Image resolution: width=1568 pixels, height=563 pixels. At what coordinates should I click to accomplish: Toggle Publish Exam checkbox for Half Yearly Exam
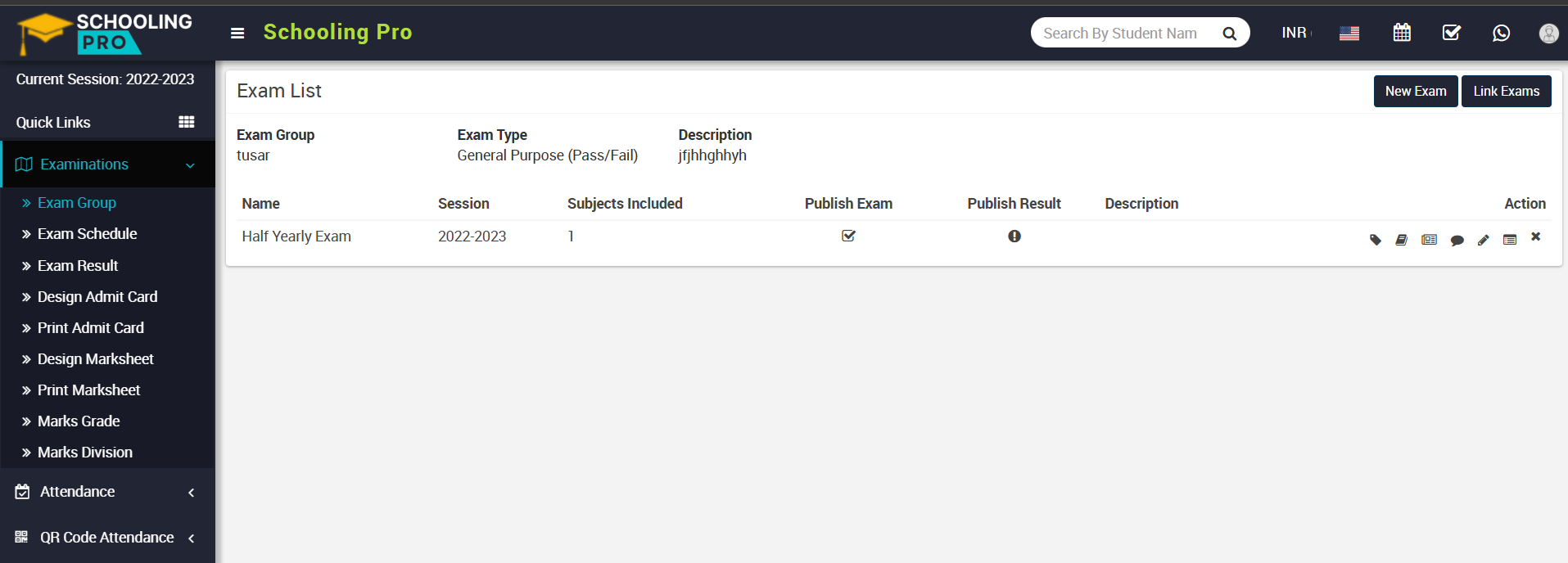(x=848, y=236)
